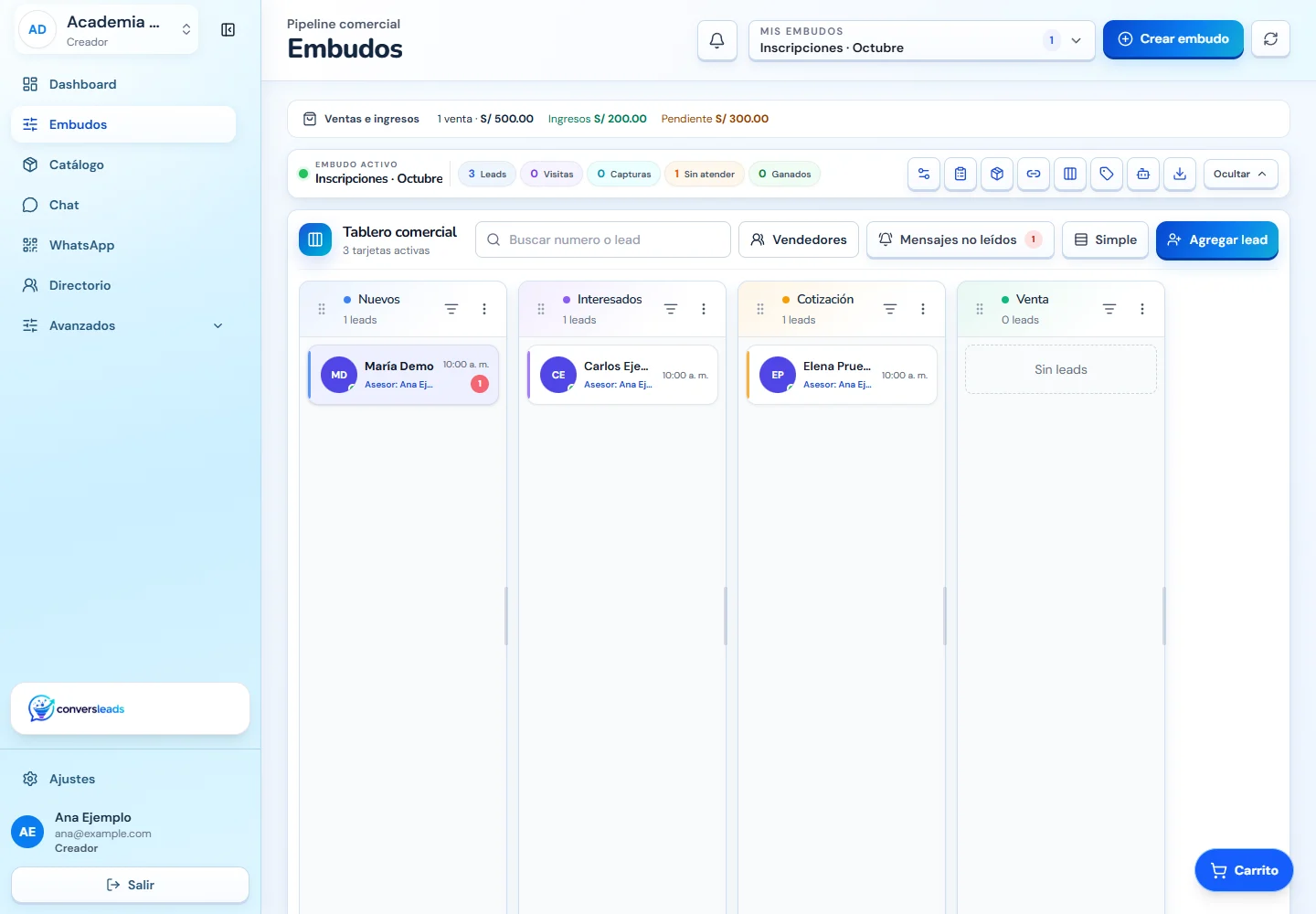Open the robot bot icon
The width and height of the screenshot is (1316, 914).
pyautogui.click(x=1143, y=174)
